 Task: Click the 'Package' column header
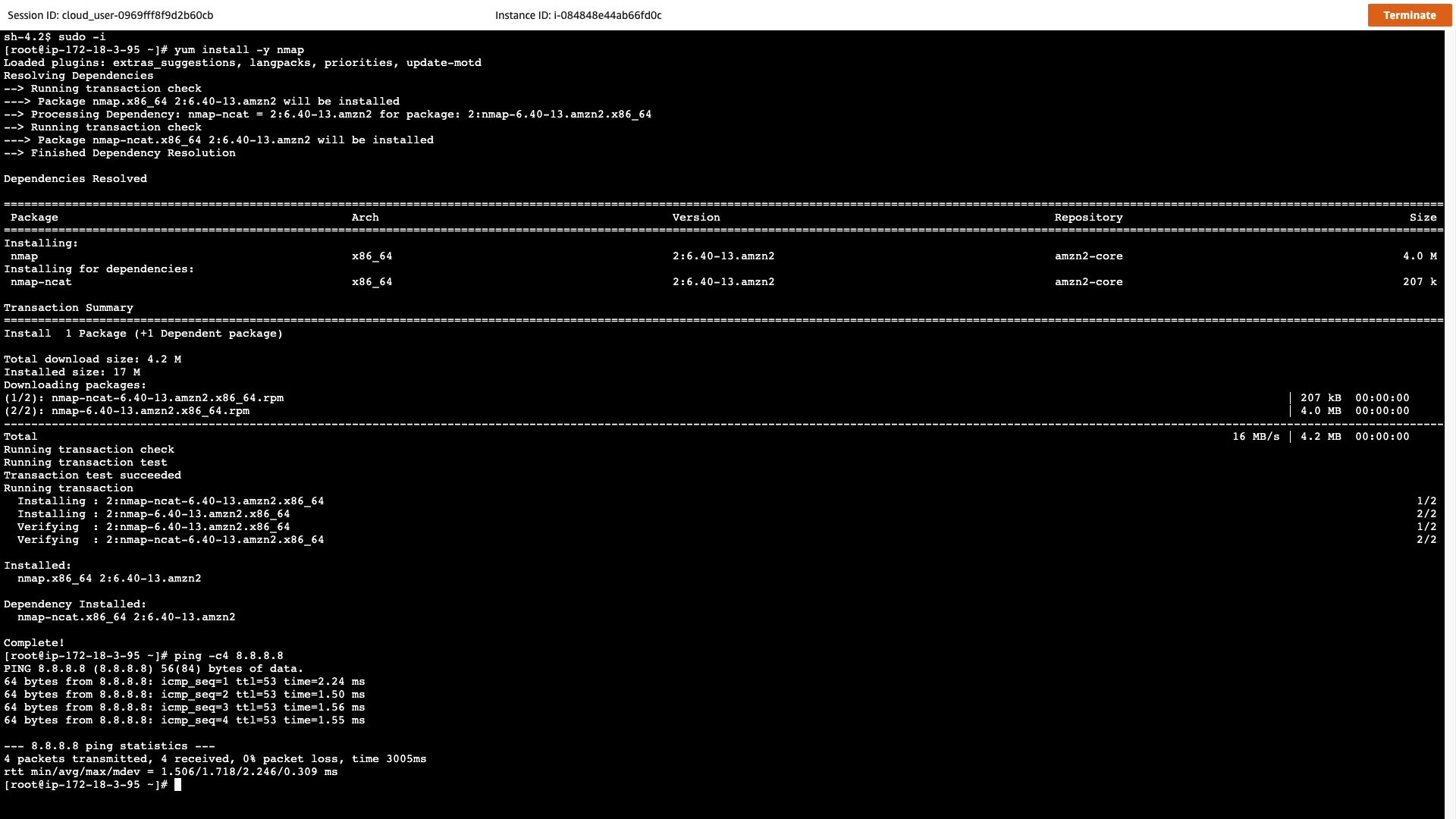(x=34, y=218)
